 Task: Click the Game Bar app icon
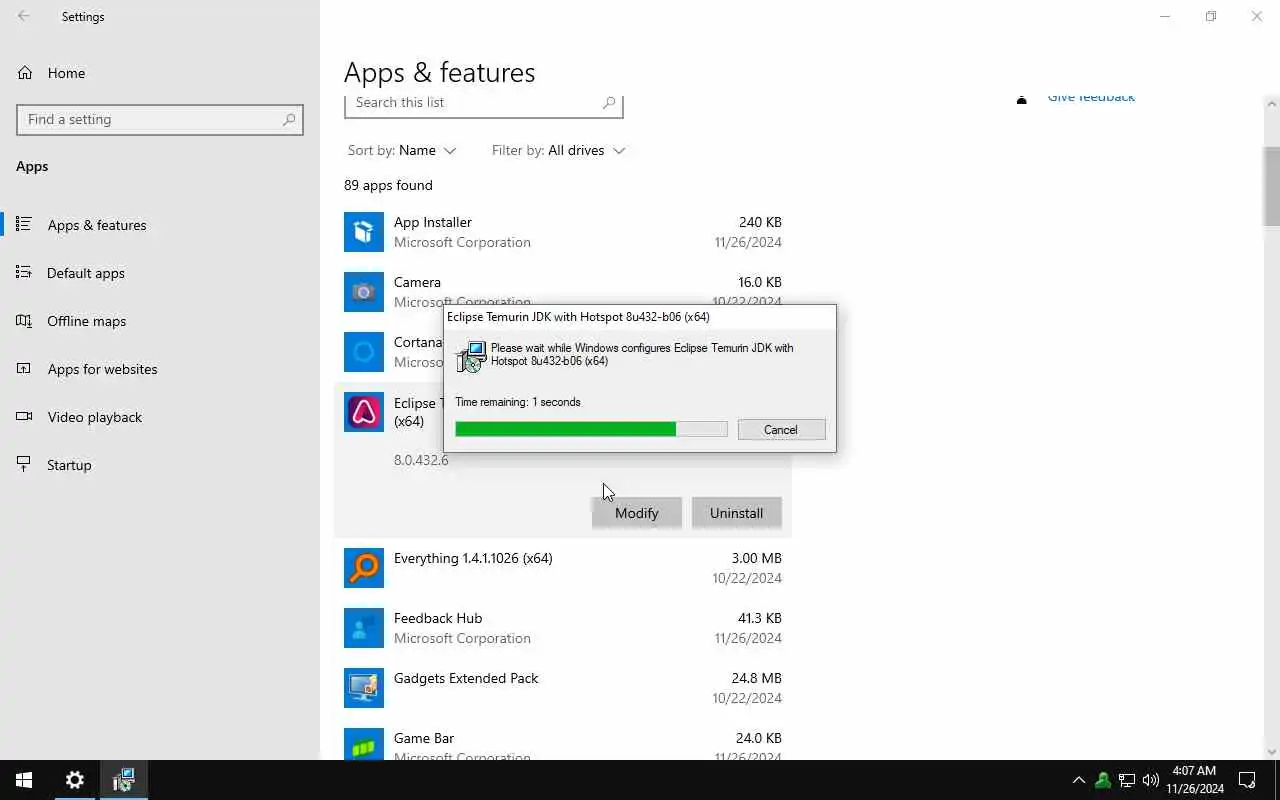point(364,743)
